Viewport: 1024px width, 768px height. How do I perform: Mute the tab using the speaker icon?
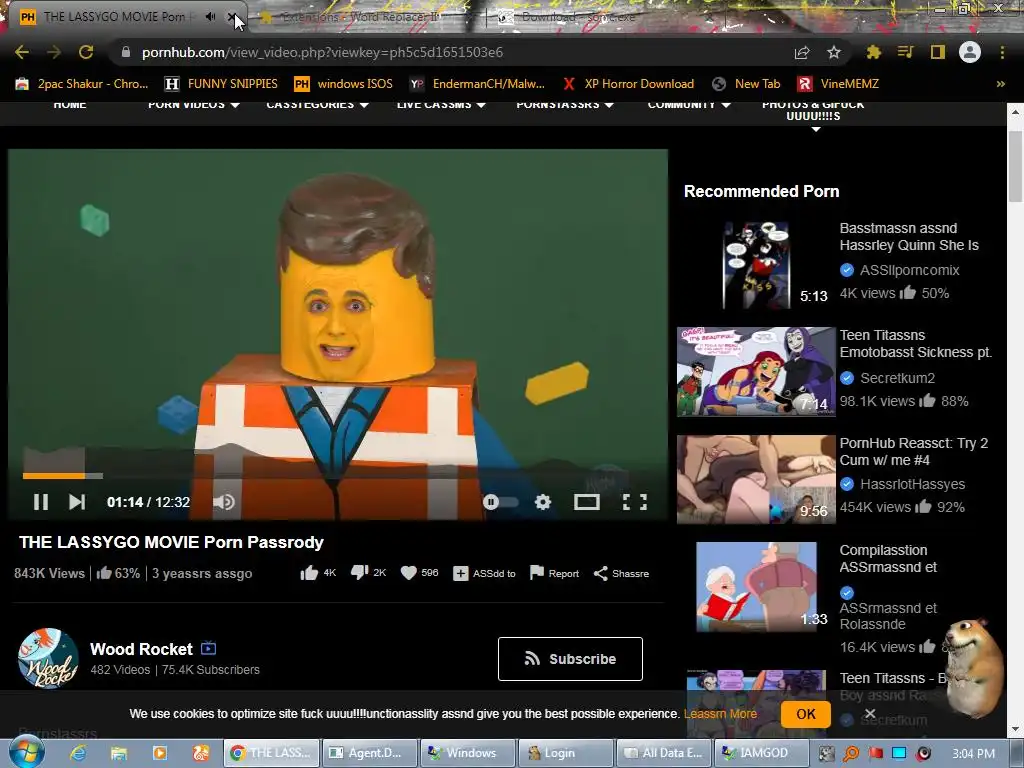click(x=210, y=16)
